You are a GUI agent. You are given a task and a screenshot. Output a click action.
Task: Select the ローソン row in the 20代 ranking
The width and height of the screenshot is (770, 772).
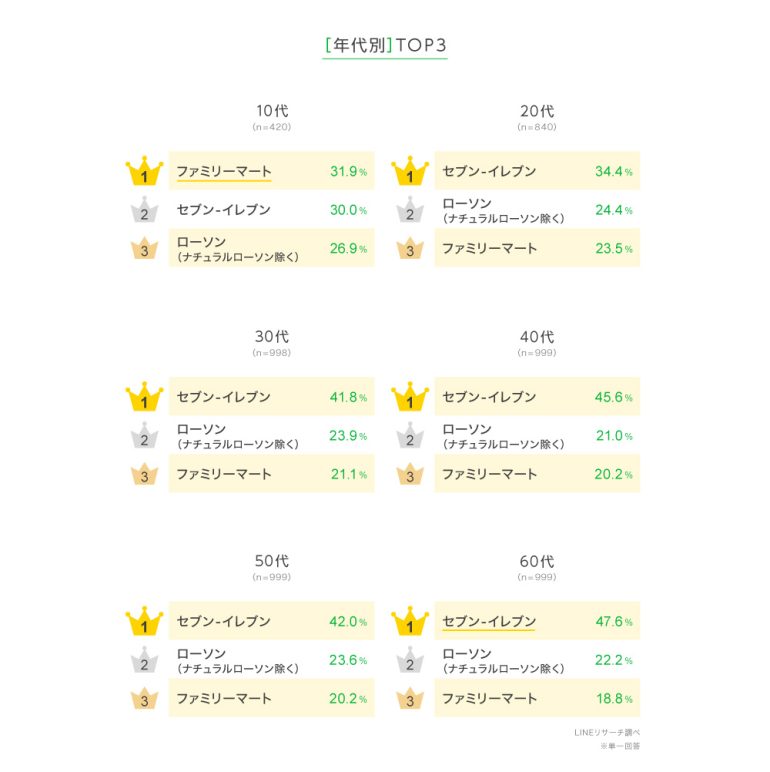[537, 210]
